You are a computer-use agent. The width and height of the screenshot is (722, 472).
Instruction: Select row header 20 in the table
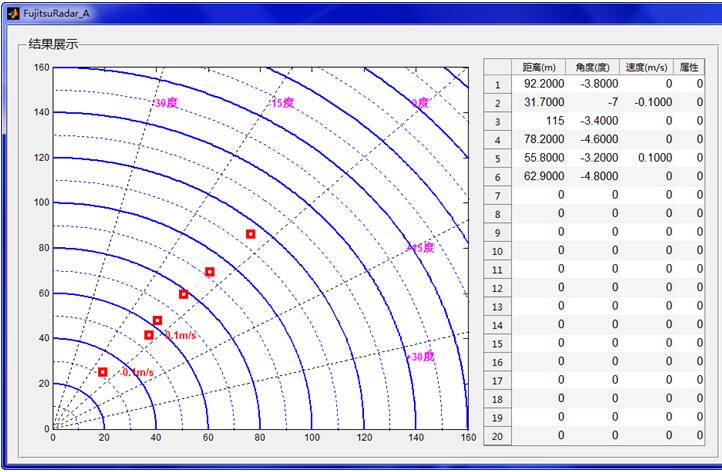(497, 435)
